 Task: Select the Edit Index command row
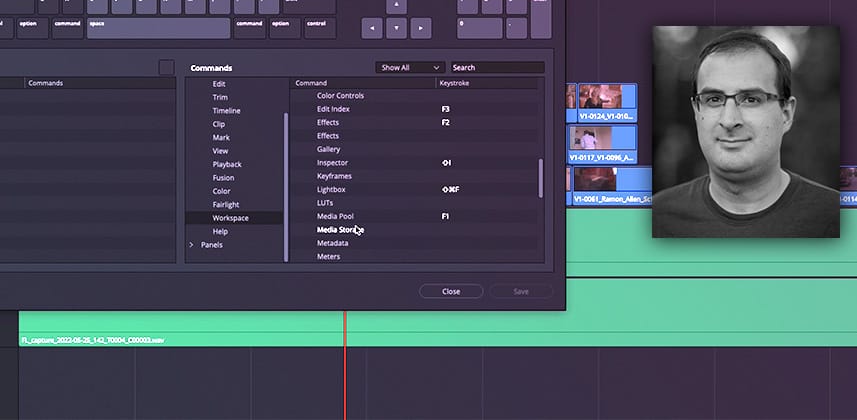[x=414, y=109]
